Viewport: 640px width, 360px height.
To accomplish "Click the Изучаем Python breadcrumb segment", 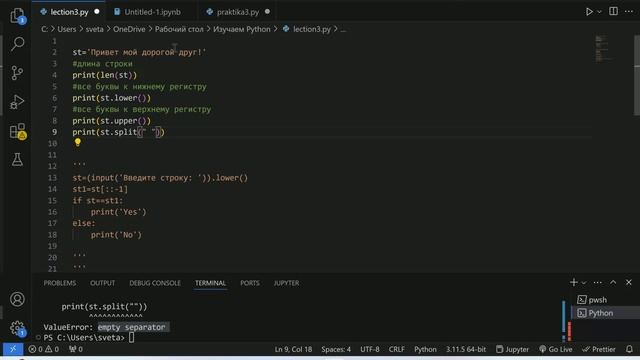I will (x=242, y=29).
